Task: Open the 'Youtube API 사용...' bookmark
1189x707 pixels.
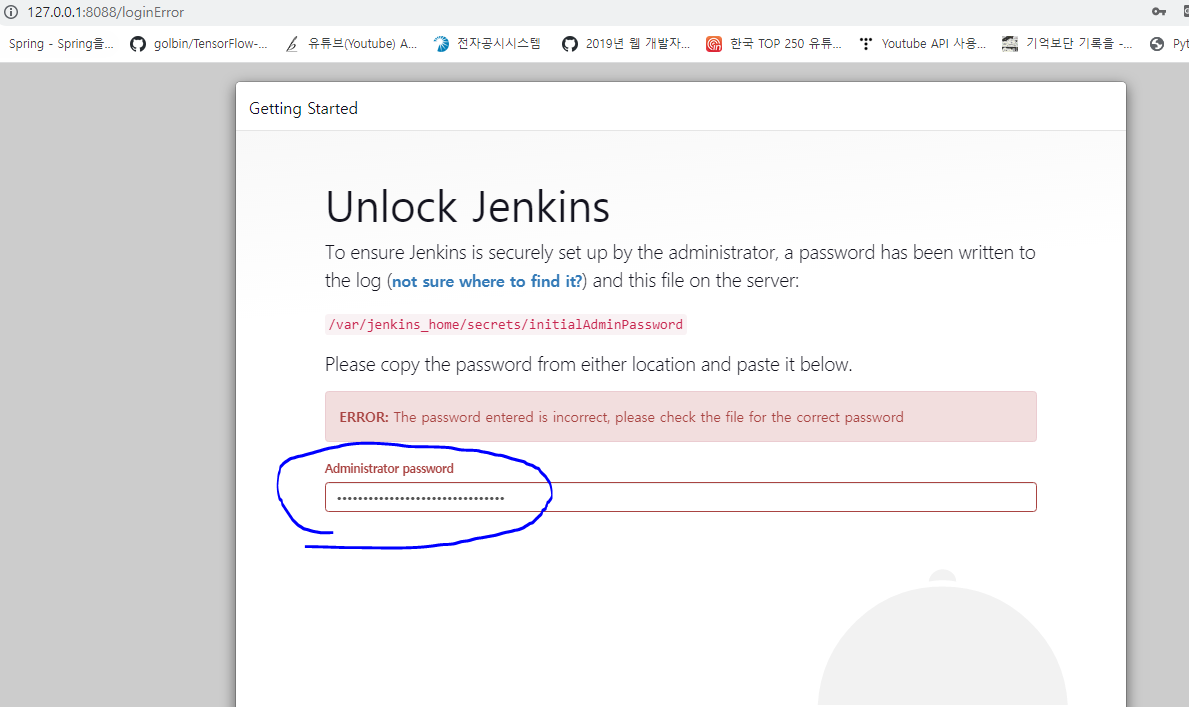Action: [x=922, y=44]
